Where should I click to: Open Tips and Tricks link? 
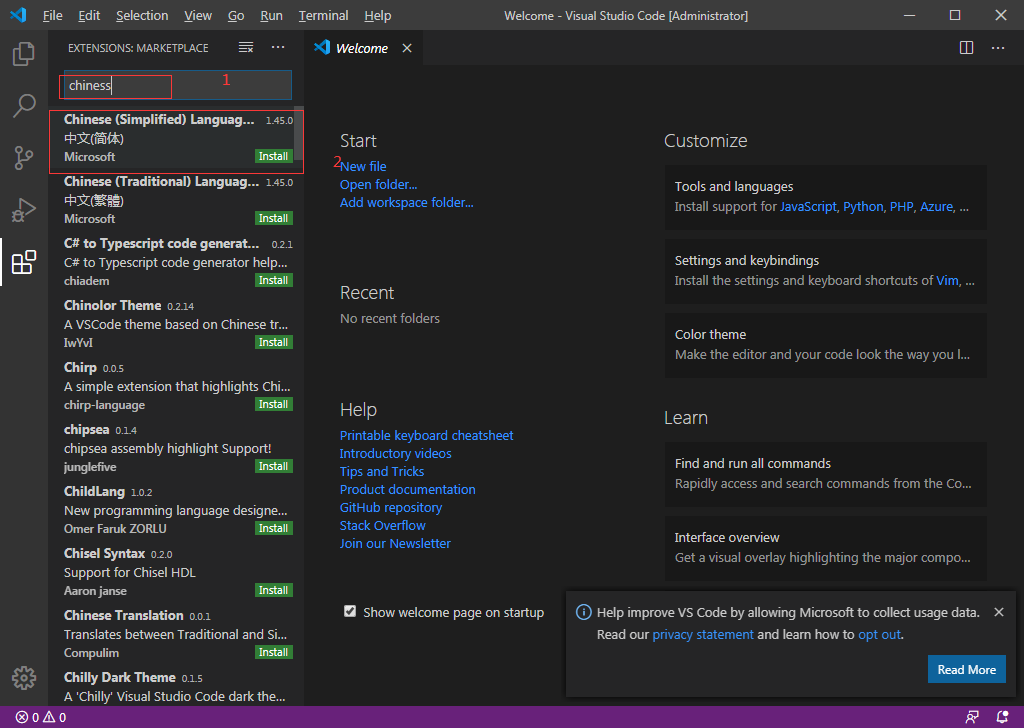381,471
